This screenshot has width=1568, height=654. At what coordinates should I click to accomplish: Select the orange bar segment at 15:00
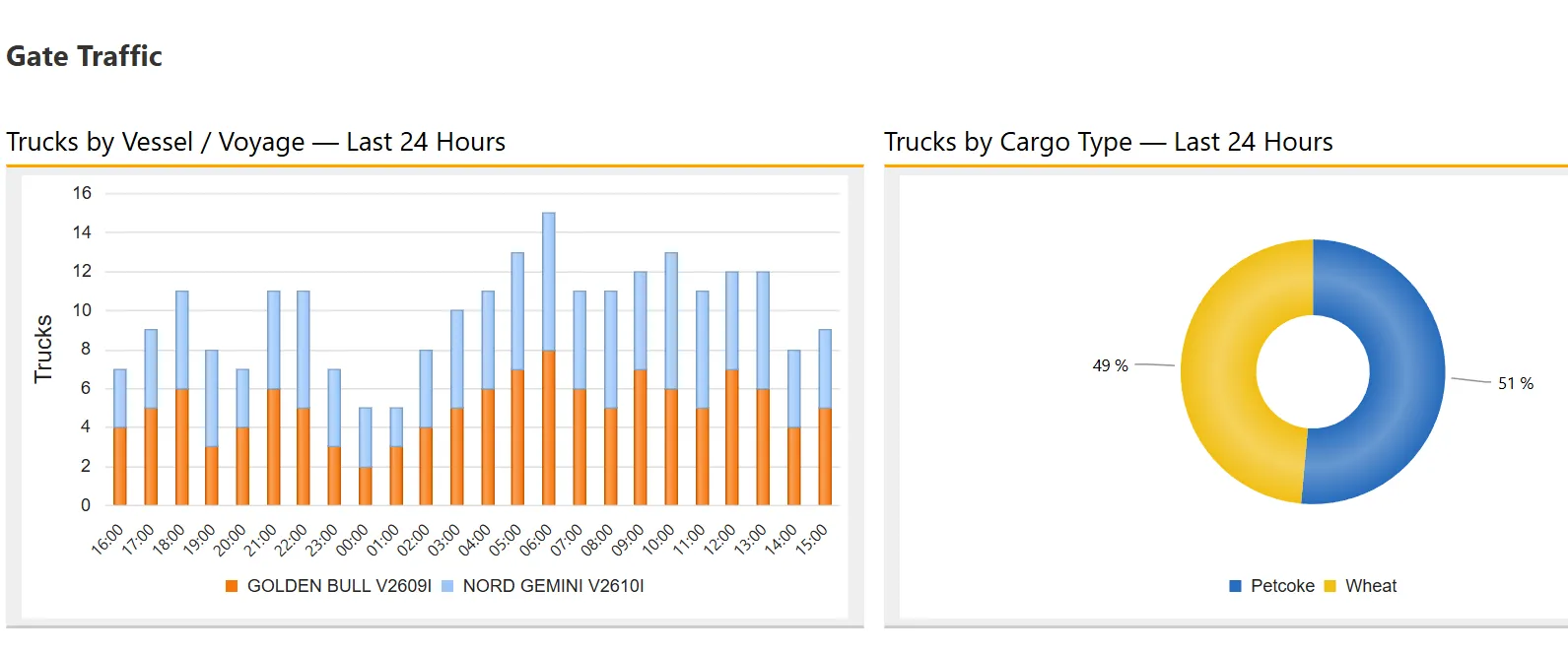825,457
